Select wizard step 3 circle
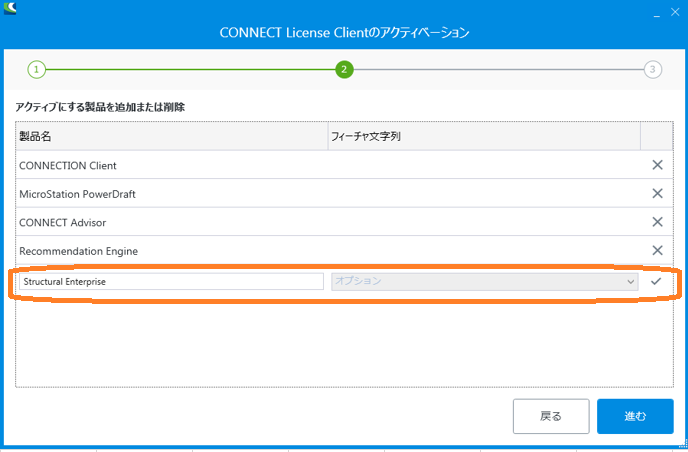 point(652,69)
